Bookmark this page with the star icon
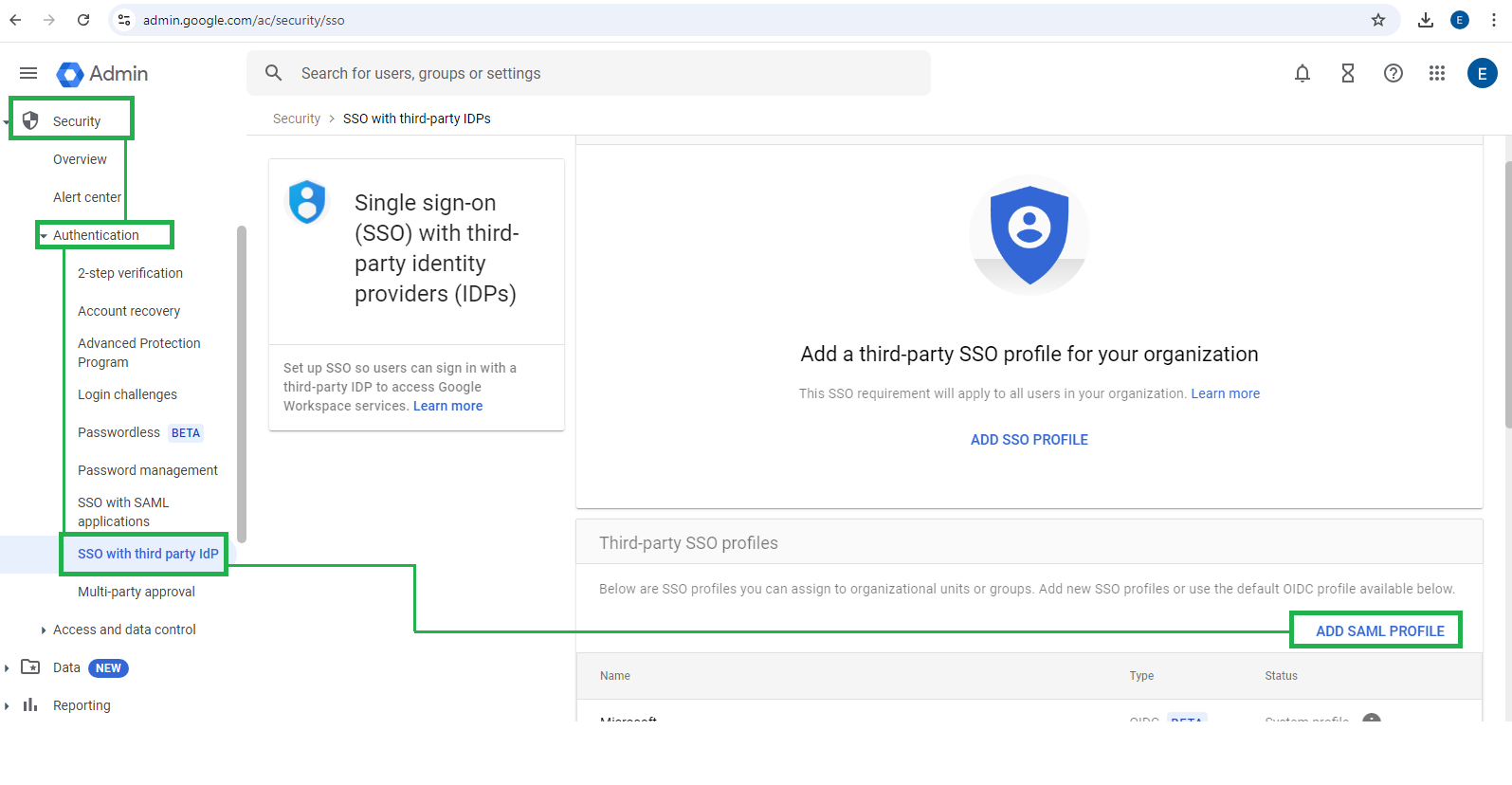Viewport: 1512px width, 785px height. [1378, 20]
